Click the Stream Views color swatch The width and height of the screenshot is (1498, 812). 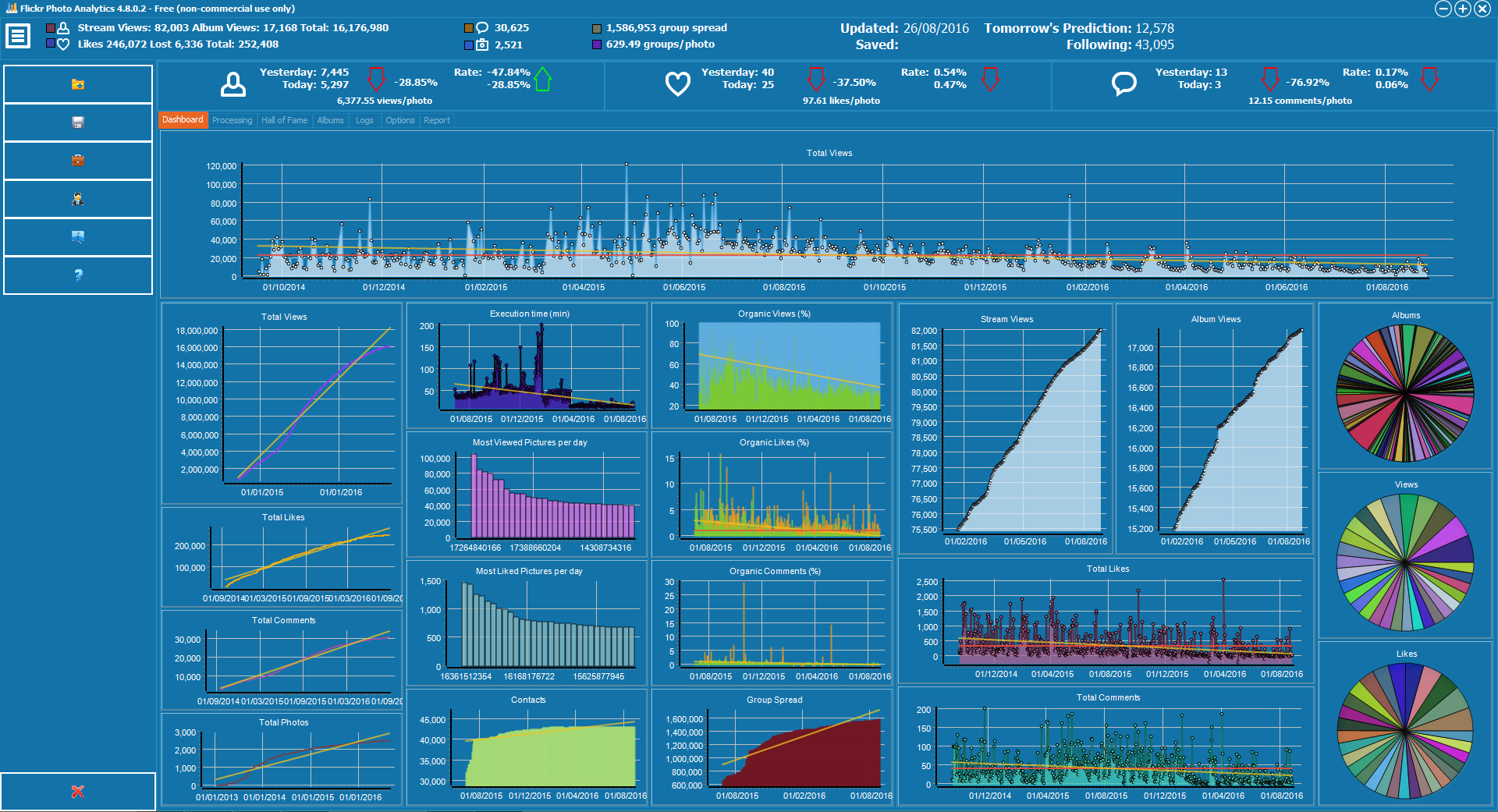tap(51, 28)
